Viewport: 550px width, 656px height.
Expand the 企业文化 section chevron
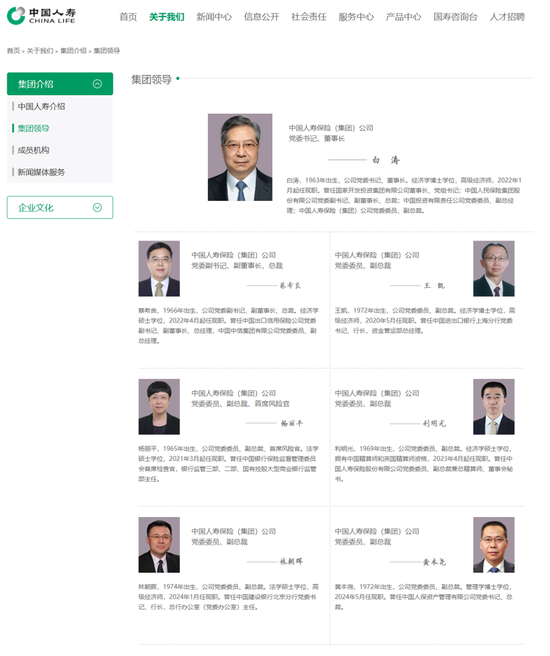point(97,208)
